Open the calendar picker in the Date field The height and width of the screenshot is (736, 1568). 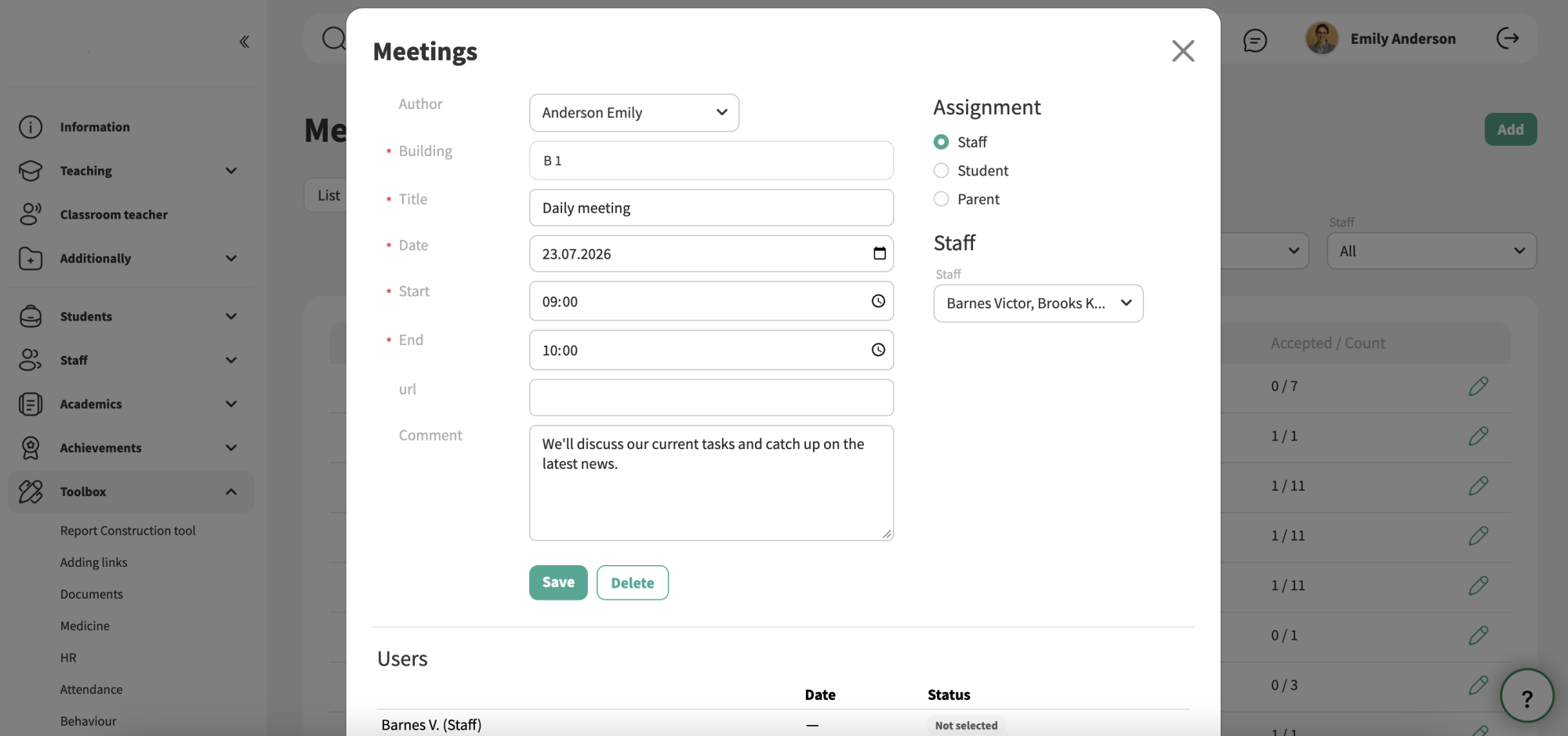[x=879, y=253]
